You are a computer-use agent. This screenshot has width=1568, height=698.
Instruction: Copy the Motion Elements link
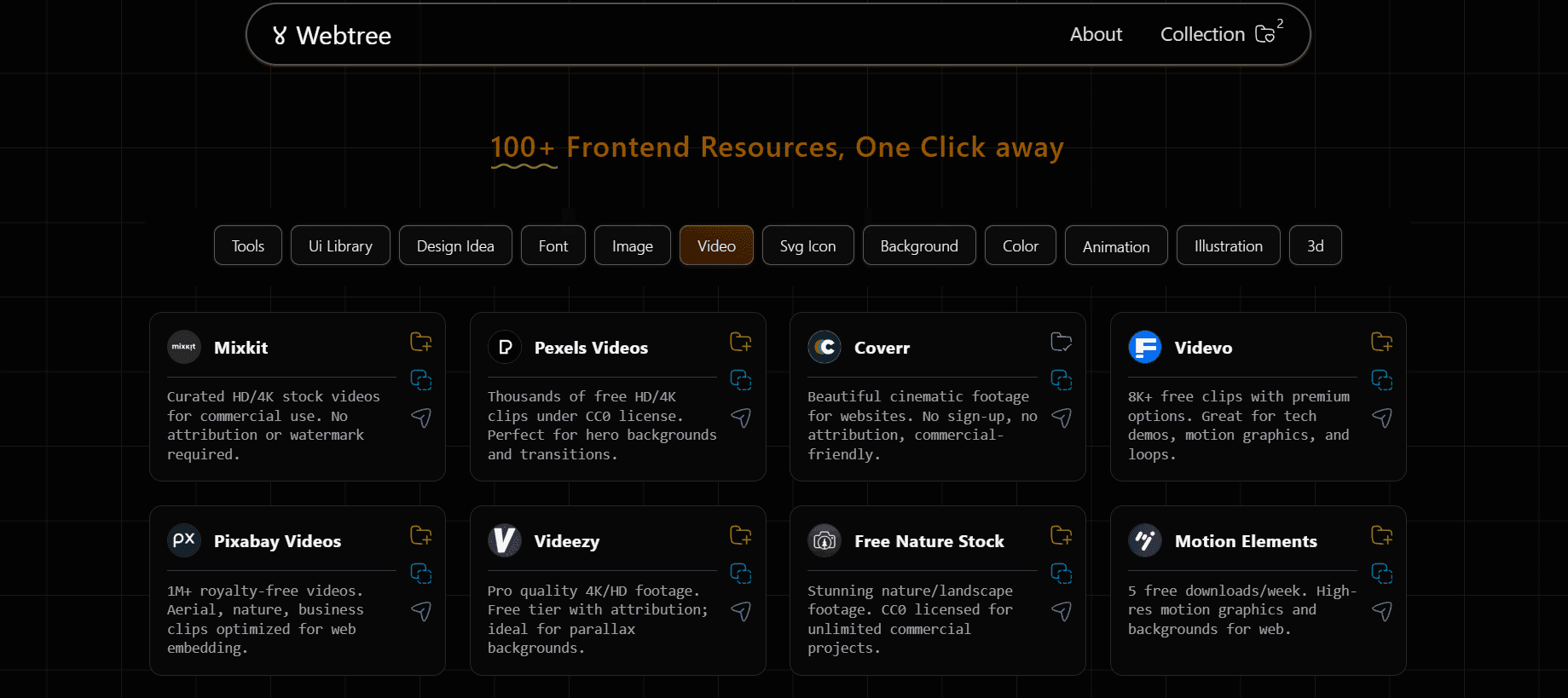[1382, 574]
